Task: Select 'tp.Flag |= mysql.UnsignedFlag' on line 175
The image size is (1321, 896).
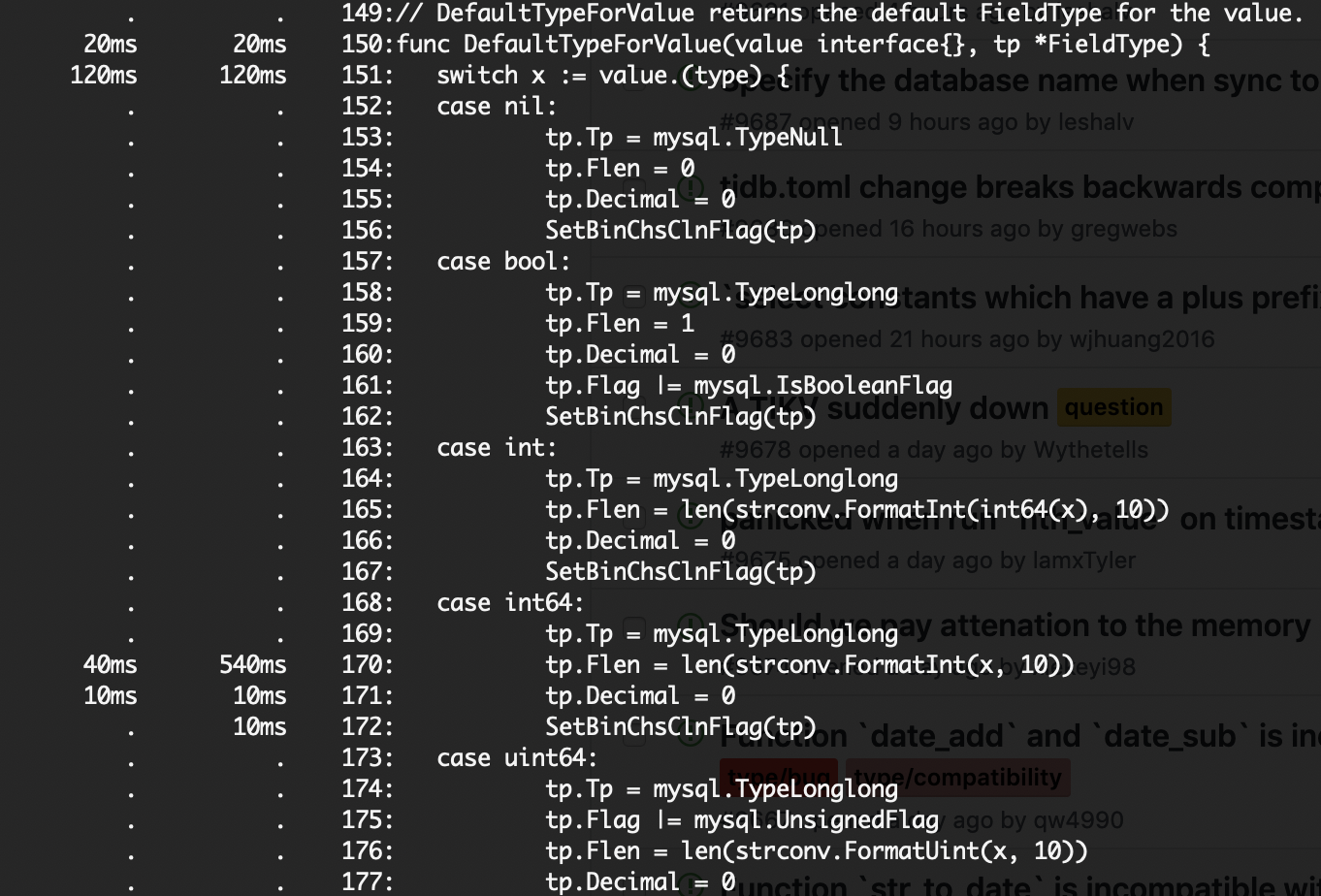Action: tap(742, 820)
